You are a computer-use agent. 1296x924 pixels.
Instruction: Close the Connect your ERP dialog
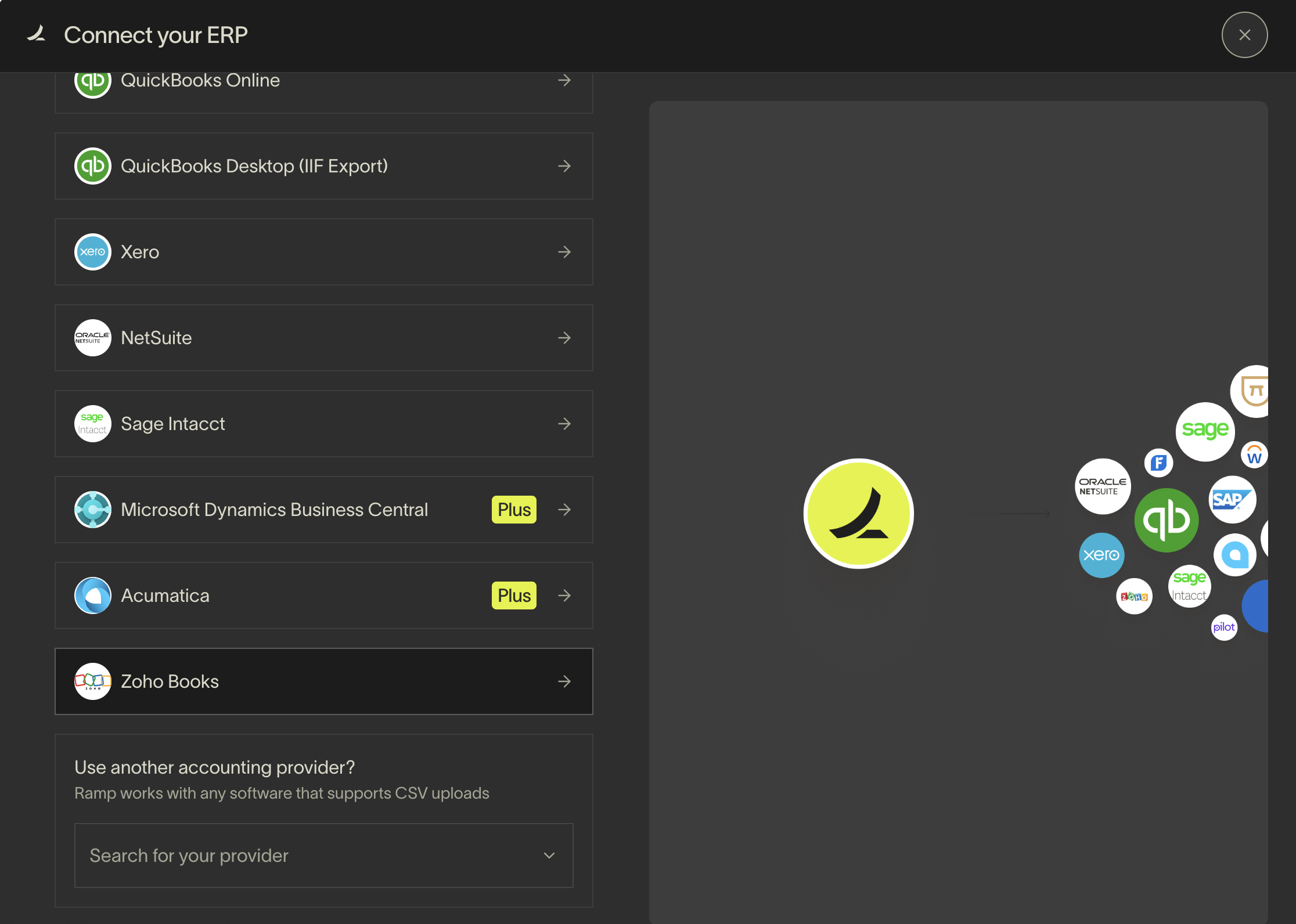(x=1244, y=35)
